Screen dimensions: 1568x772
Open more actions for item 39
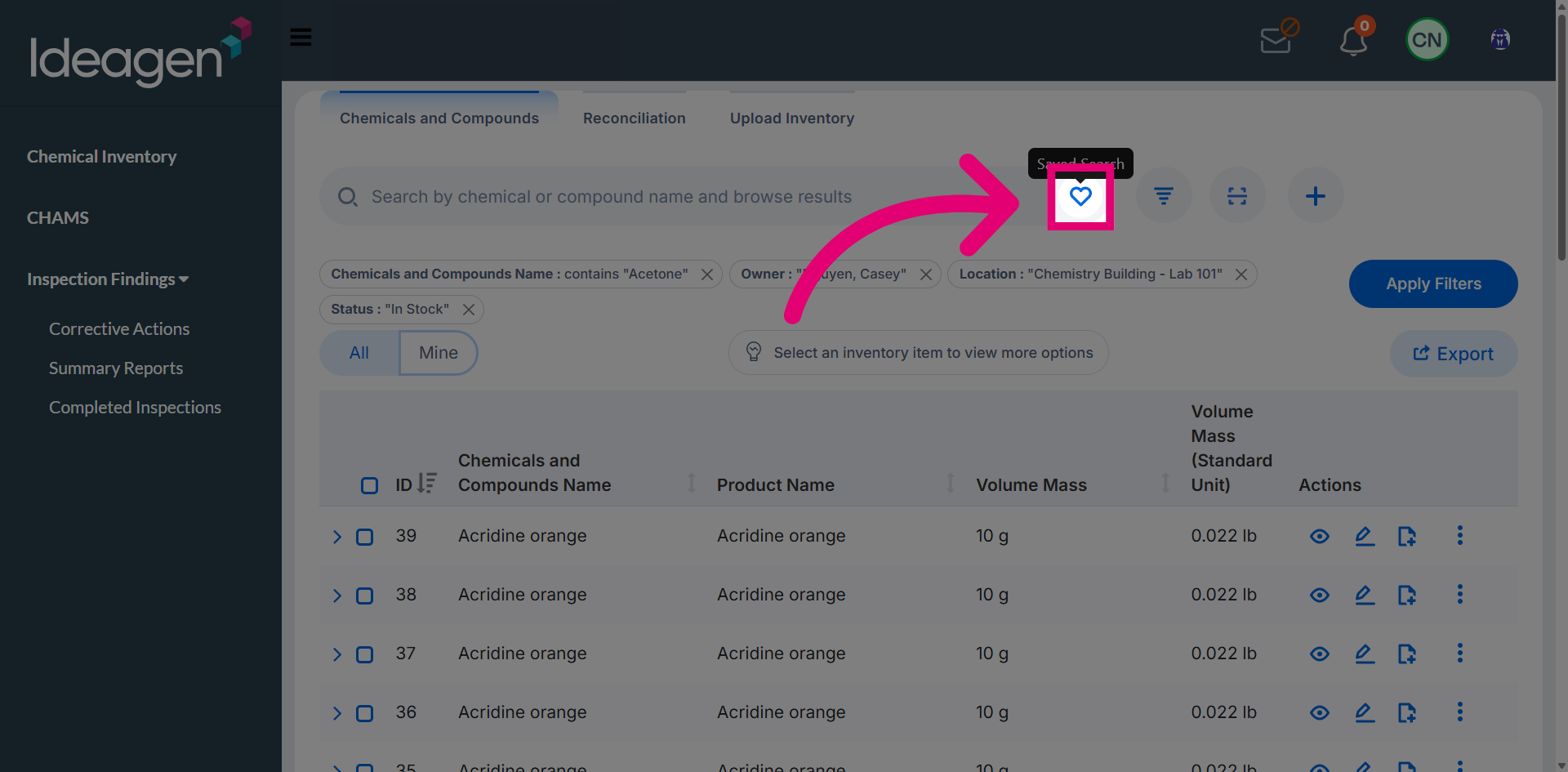tap(1460, 536)
